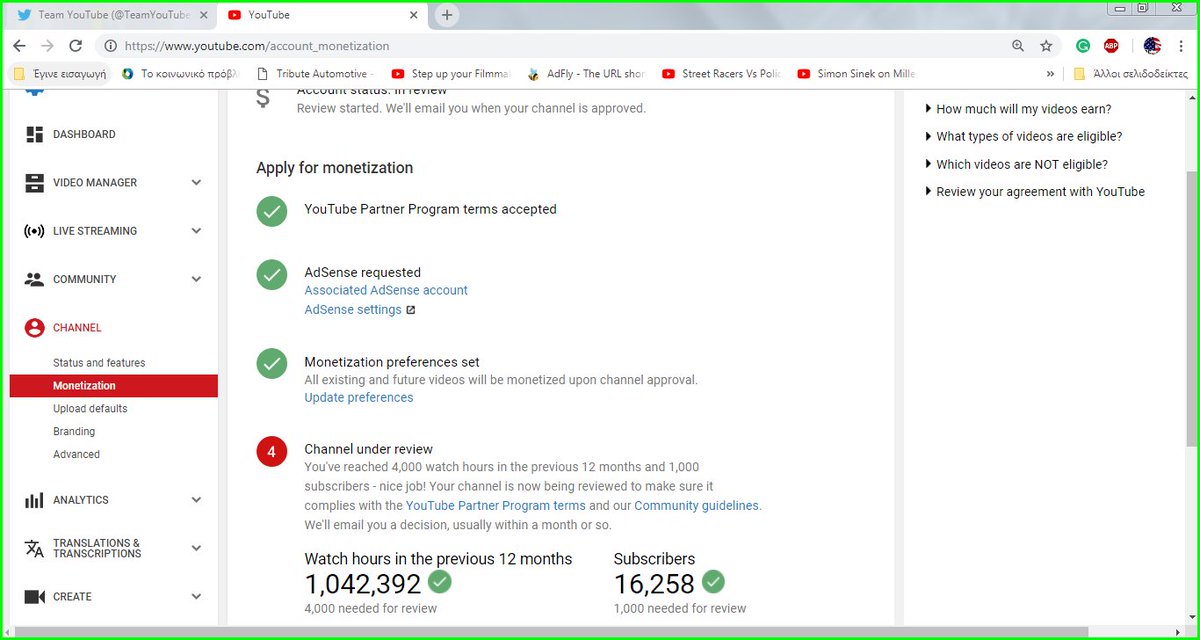
Task: Click the Update preferences link
Action: (x=359, y=398)
